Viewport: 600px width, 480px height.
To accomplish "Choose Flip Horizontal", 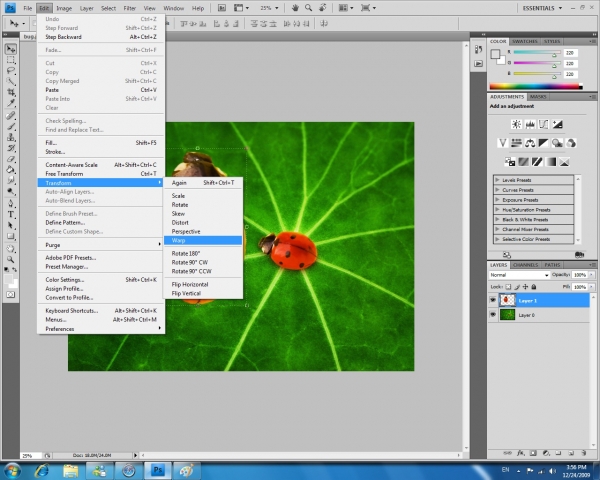I will point(203,284).
